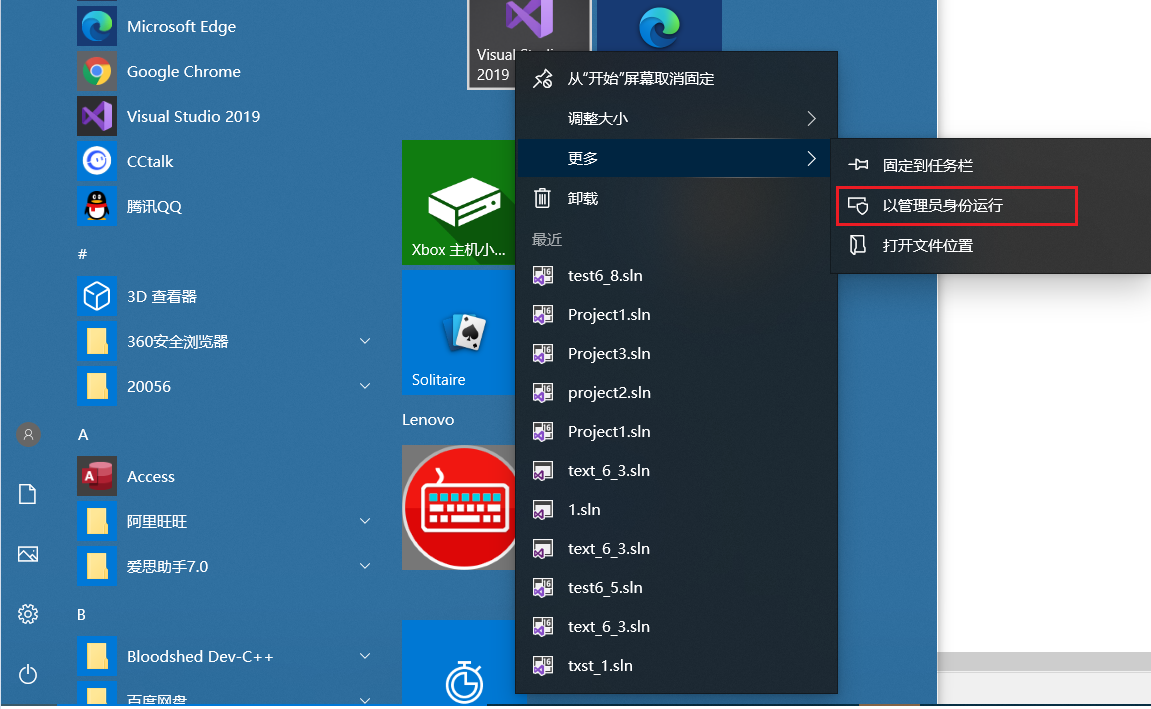Click the solution icon next to test6_8.sln
The height and width of the screenshot is (709, 1151).
pyautogui.click(x=542, y=275)
